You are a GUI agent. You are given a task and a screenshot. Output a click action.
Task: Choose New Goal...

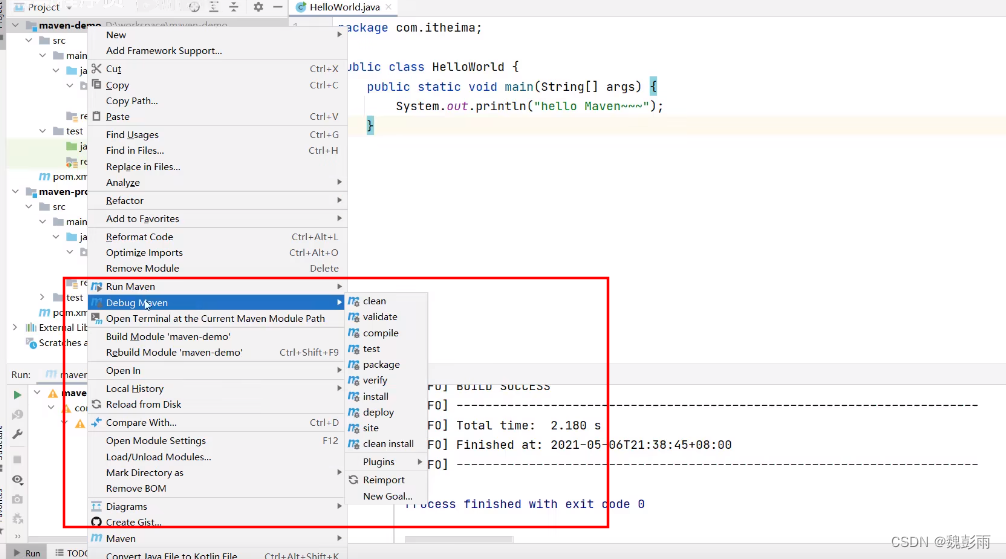pos(387,496)
